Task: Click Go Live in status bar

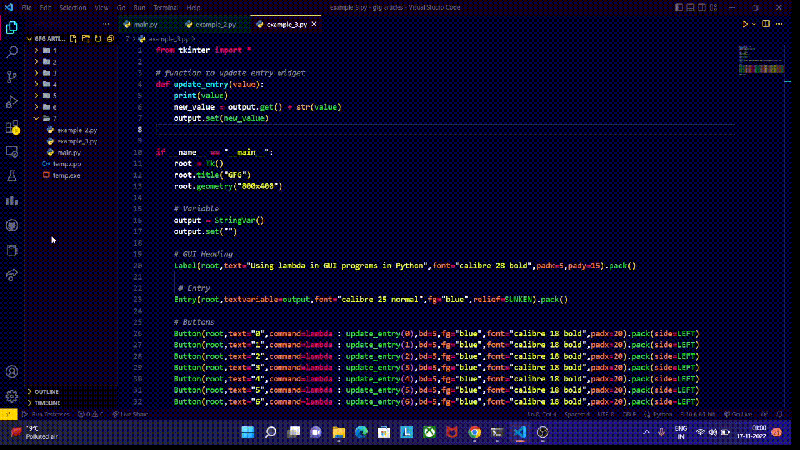Action: 738,414
